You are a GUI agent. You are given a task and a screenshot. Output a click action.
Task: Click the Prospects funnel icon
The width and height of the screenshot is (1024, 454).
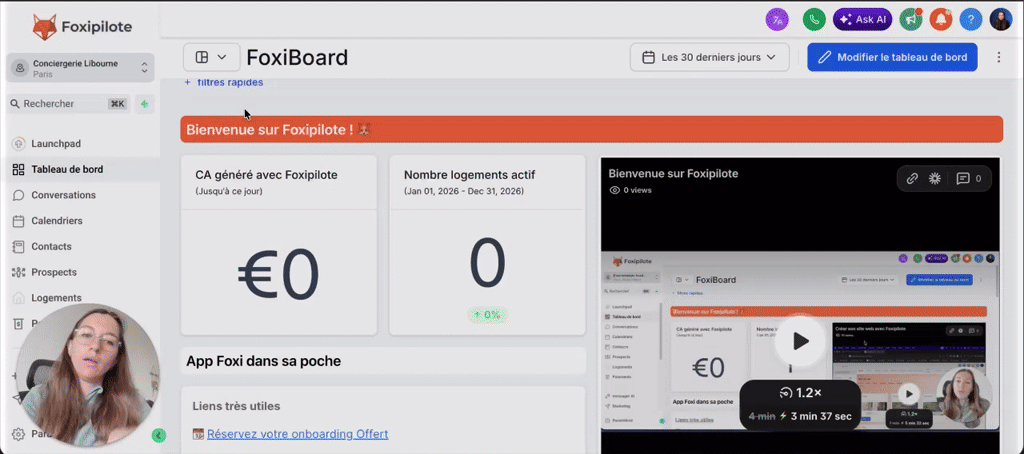(x=18, y=272)
